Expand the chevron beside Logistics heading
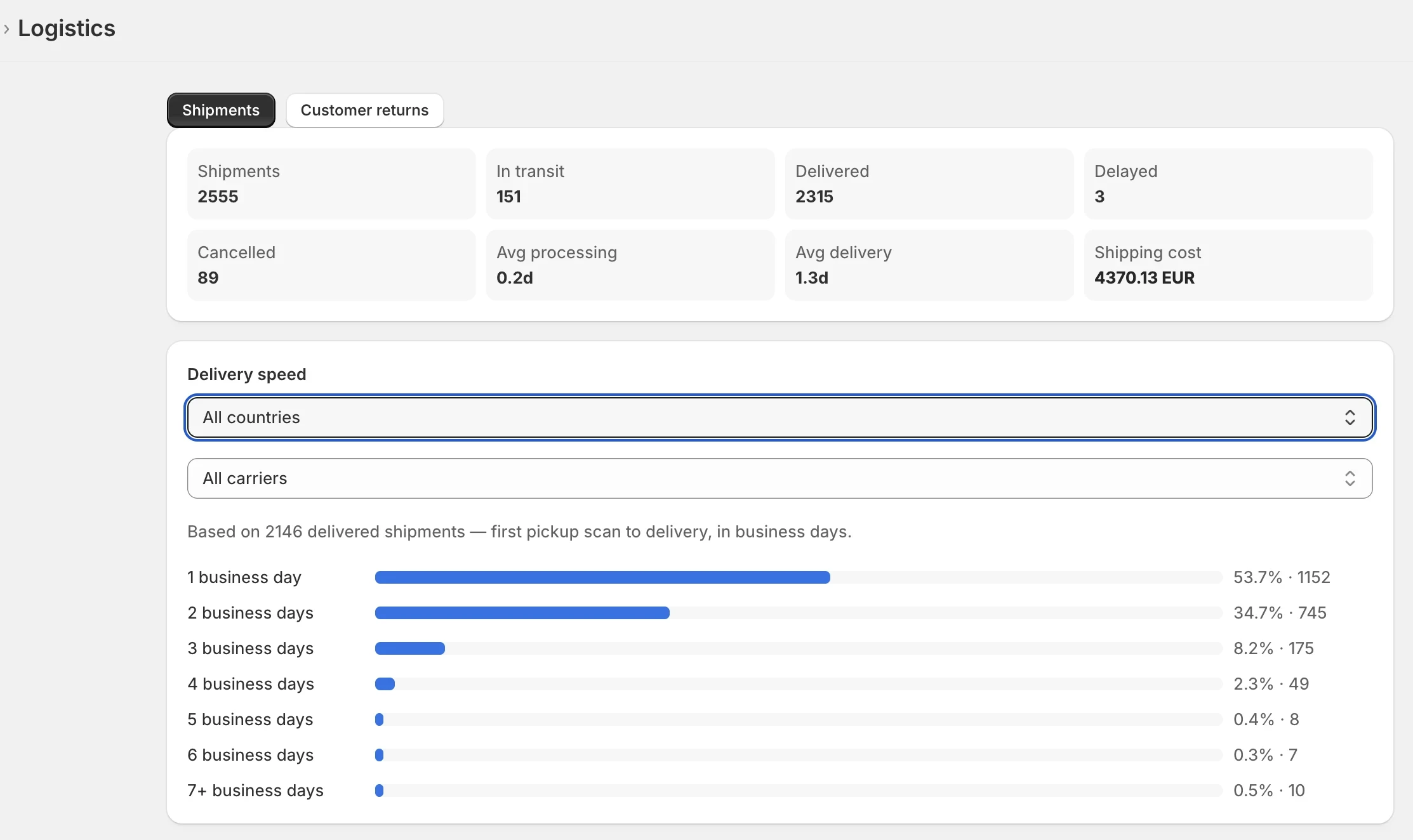This screenshot has width=1413, height=840. pyautogui.click(x=6, y=29)
